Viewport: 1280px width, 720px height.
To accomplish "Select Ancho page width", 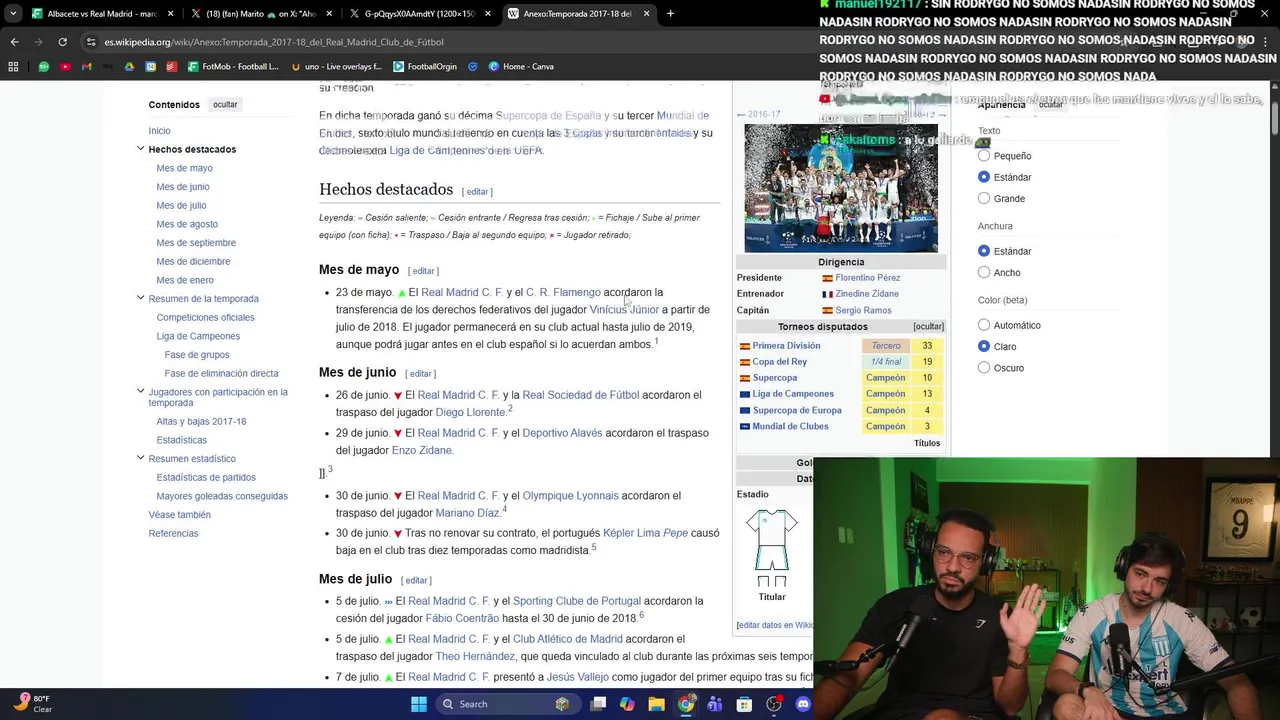I will [x=984, y=272].
